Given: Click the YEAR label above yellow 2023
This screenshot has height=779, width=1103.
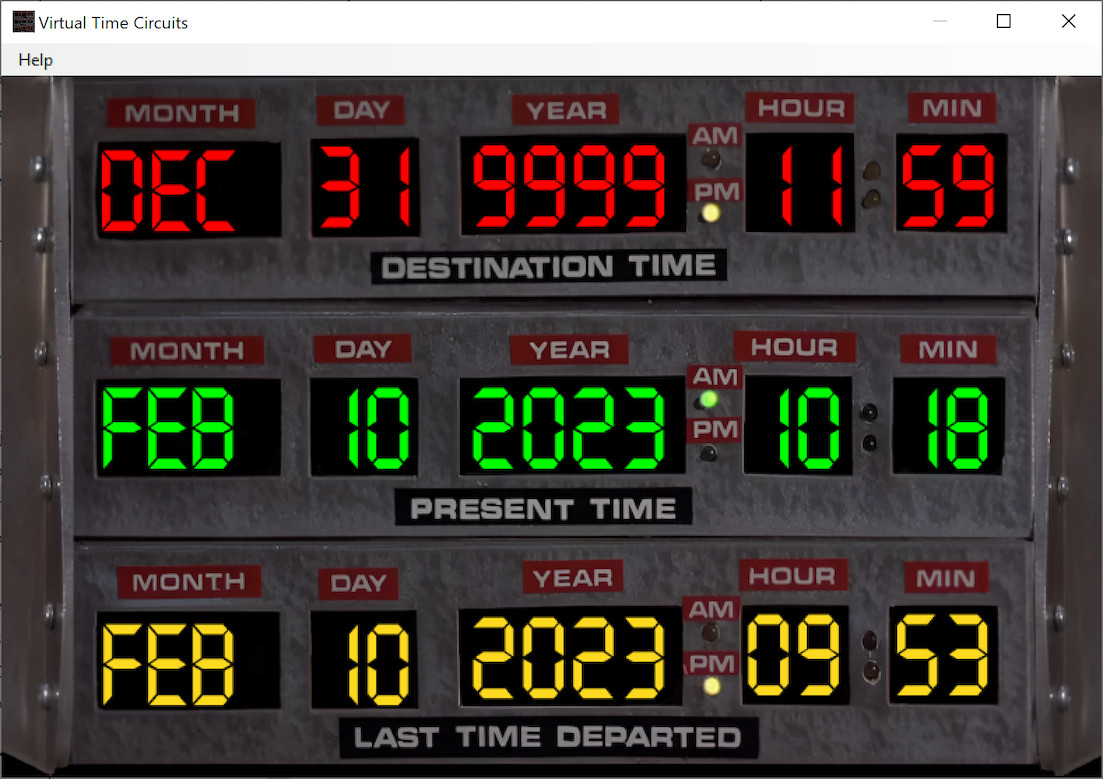Looking at the screenshot, I should [x=573, y=578].
